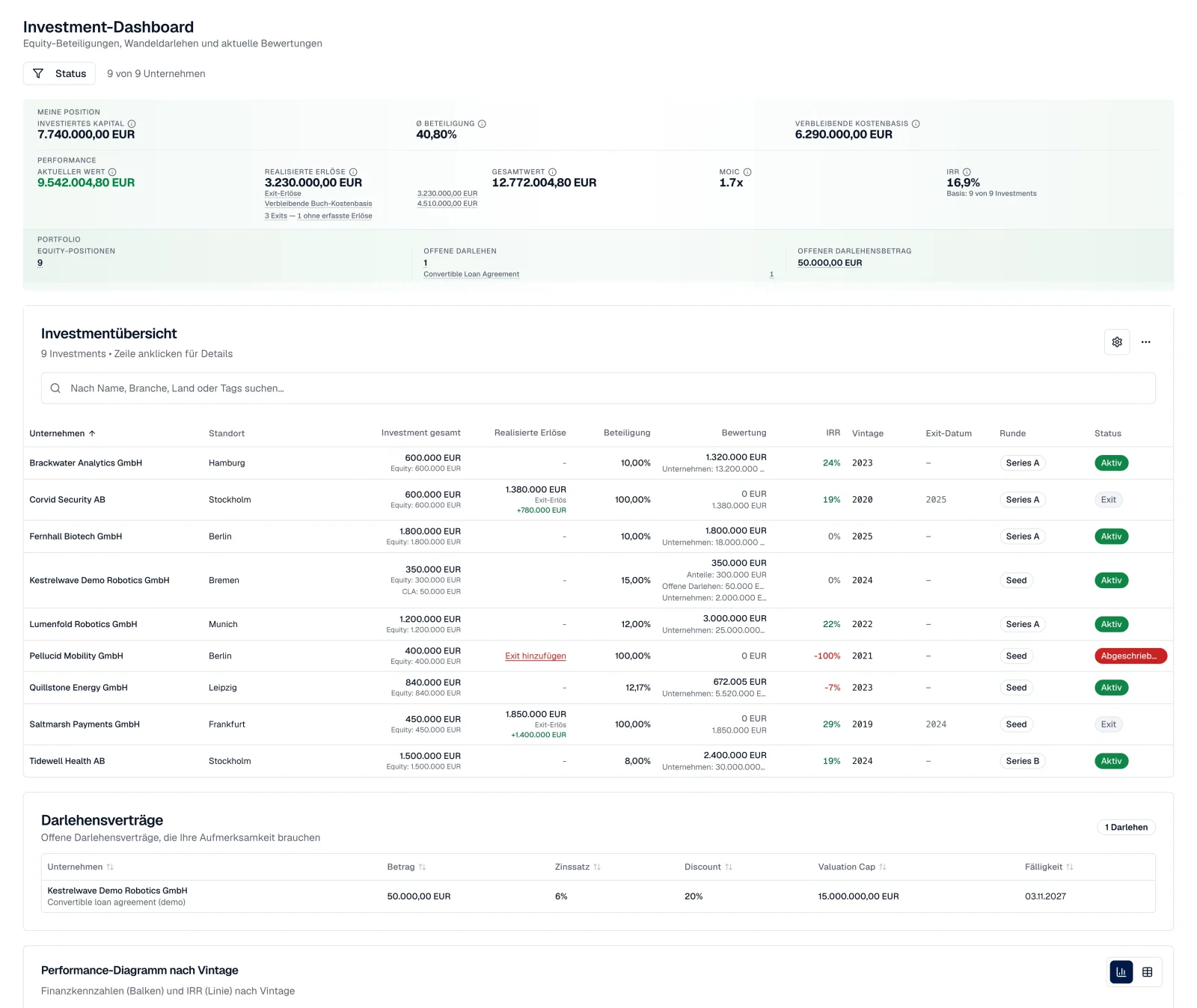
Task: Open Lumenfold Robotics GmbH row
Action: point(598,624)
